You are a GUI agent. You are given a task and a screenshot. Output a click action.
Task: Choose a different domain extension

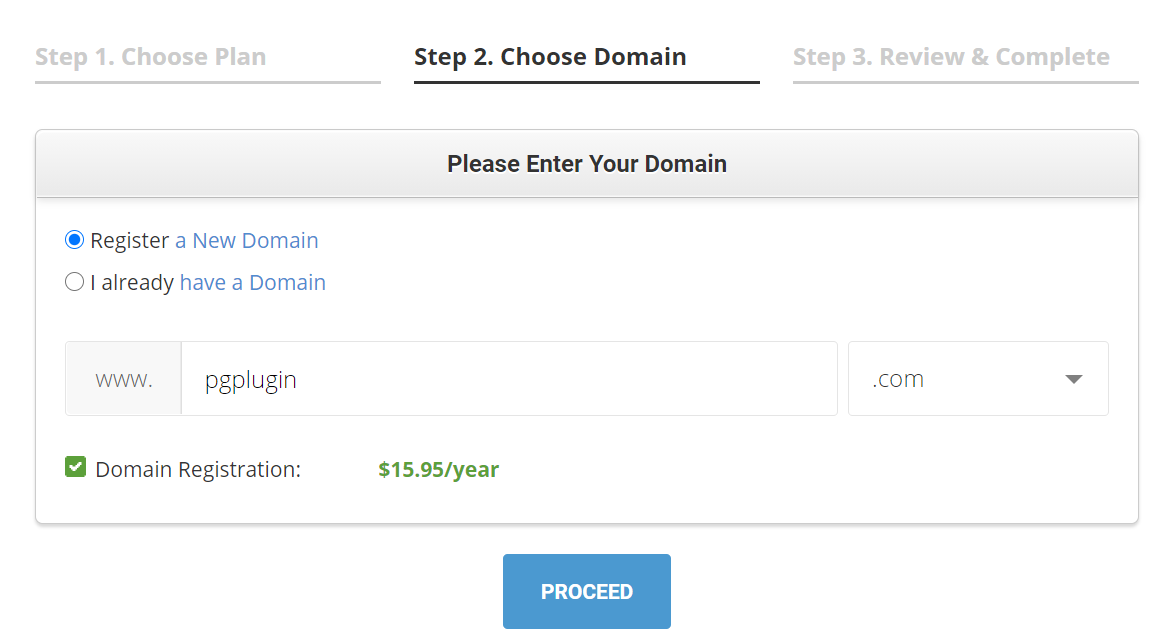[977, 378]
